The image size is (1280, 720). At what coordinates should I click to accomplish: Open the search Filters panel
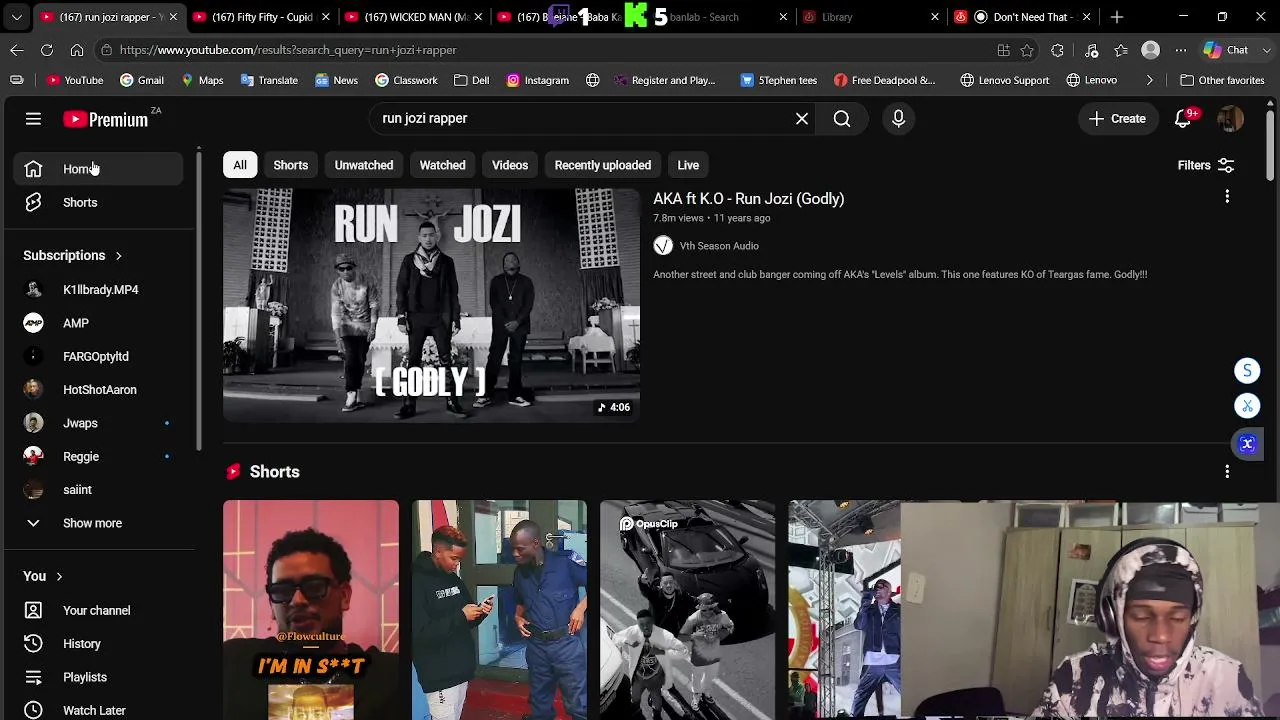pos(1206,165)
